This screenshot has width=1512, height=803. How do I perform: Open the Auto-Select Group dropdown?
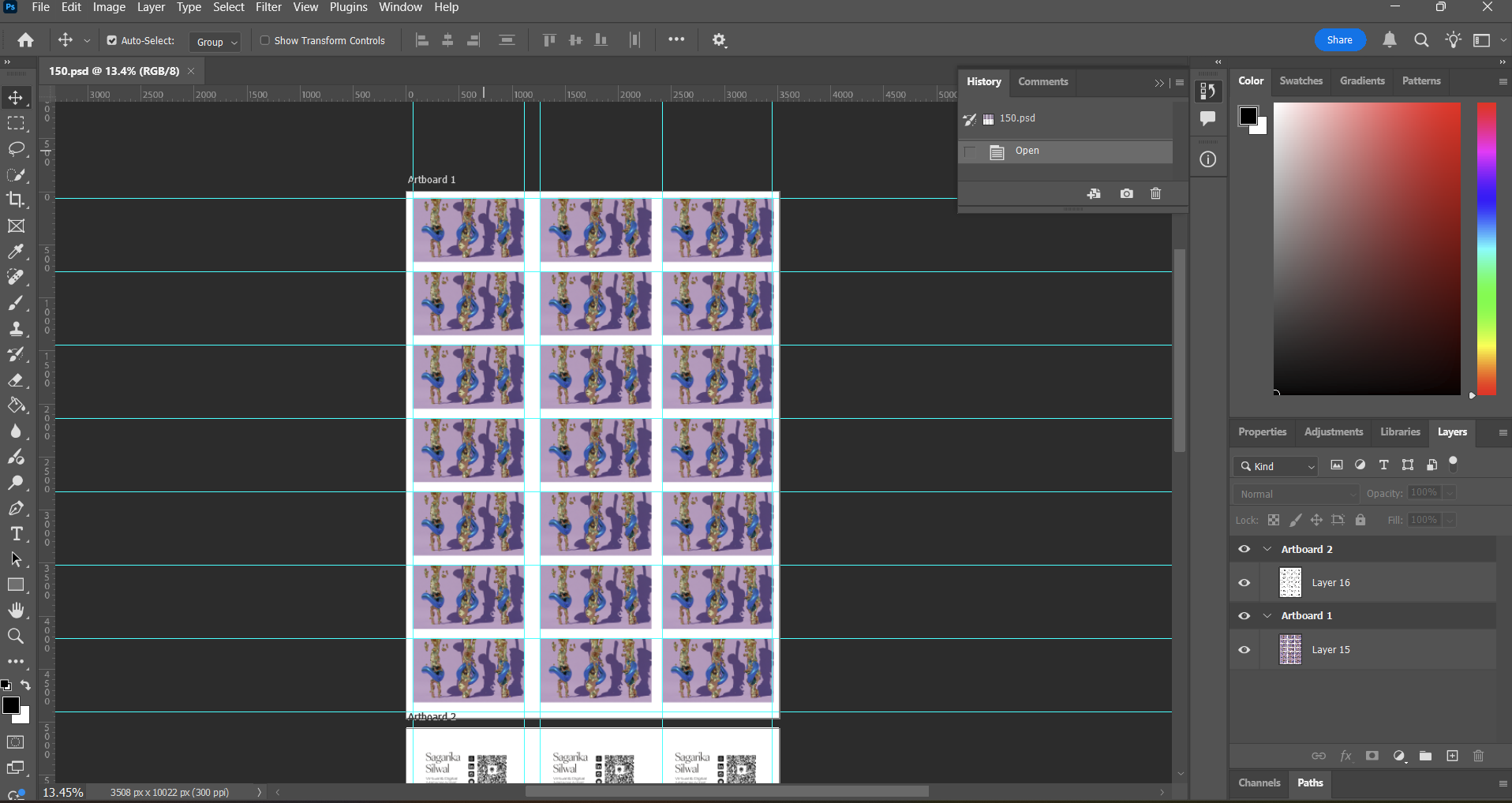point(215,41)
